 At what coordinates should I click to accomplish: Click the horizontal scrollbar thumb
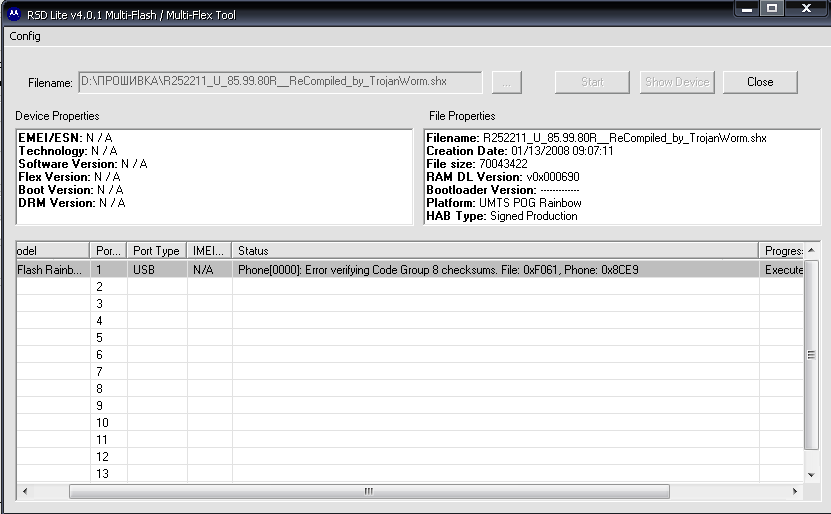[369, 491]
